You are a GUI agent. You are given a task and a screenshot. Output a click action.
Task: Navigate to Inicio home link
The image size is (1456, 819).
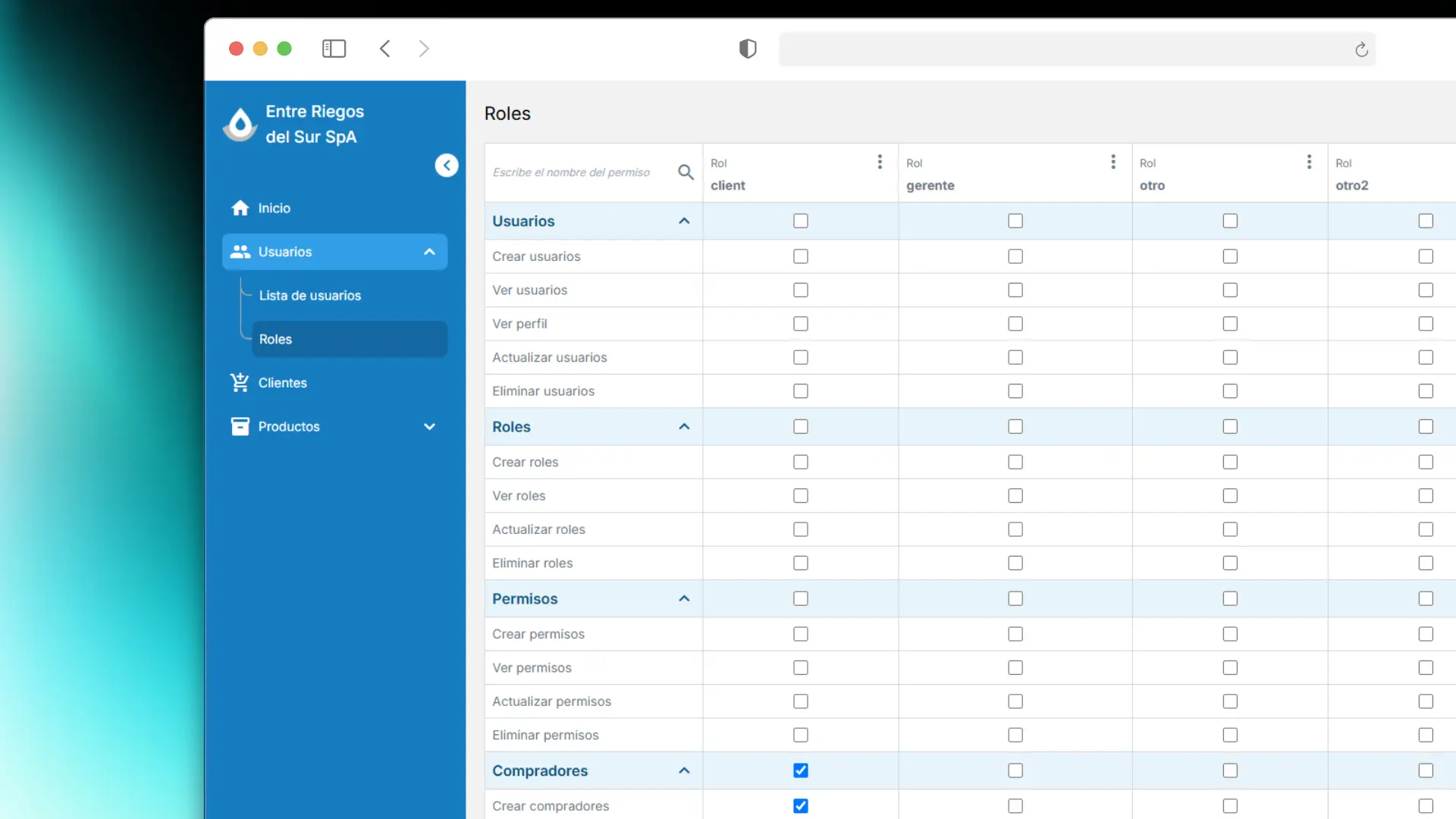point(274,208)
